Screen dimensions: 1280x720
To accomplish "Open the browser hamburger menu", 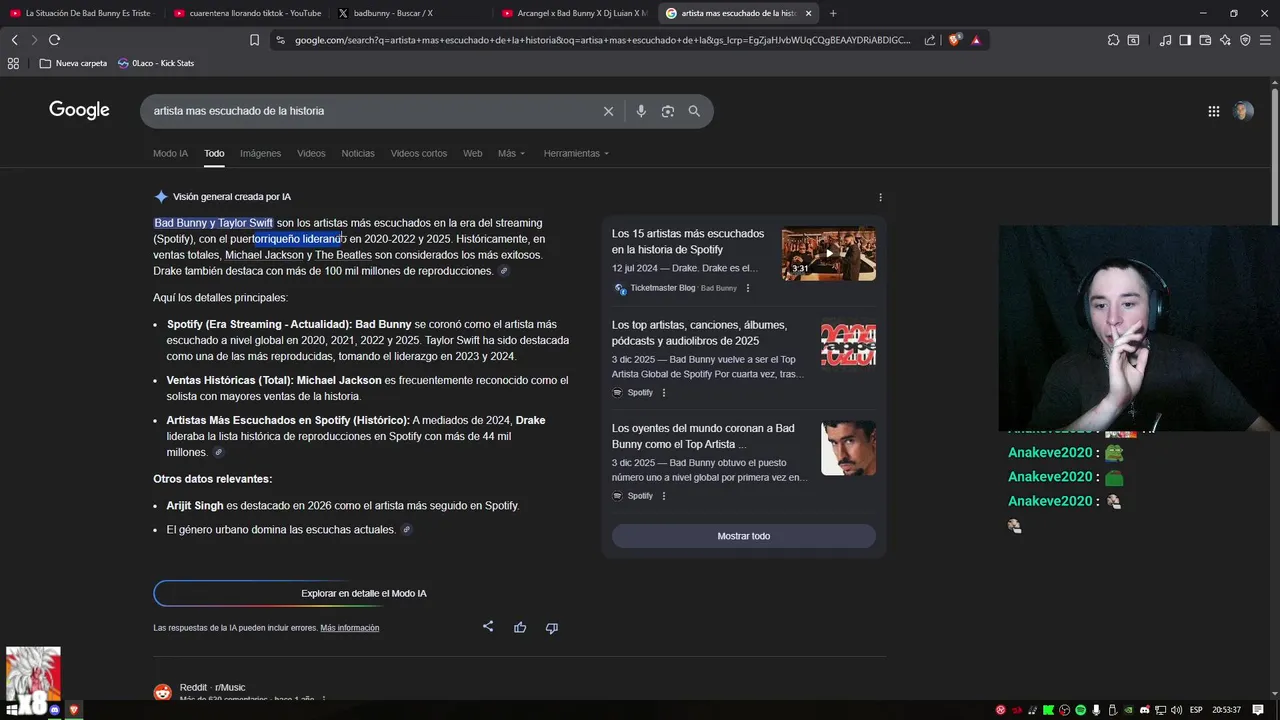I will (1266, 40).
